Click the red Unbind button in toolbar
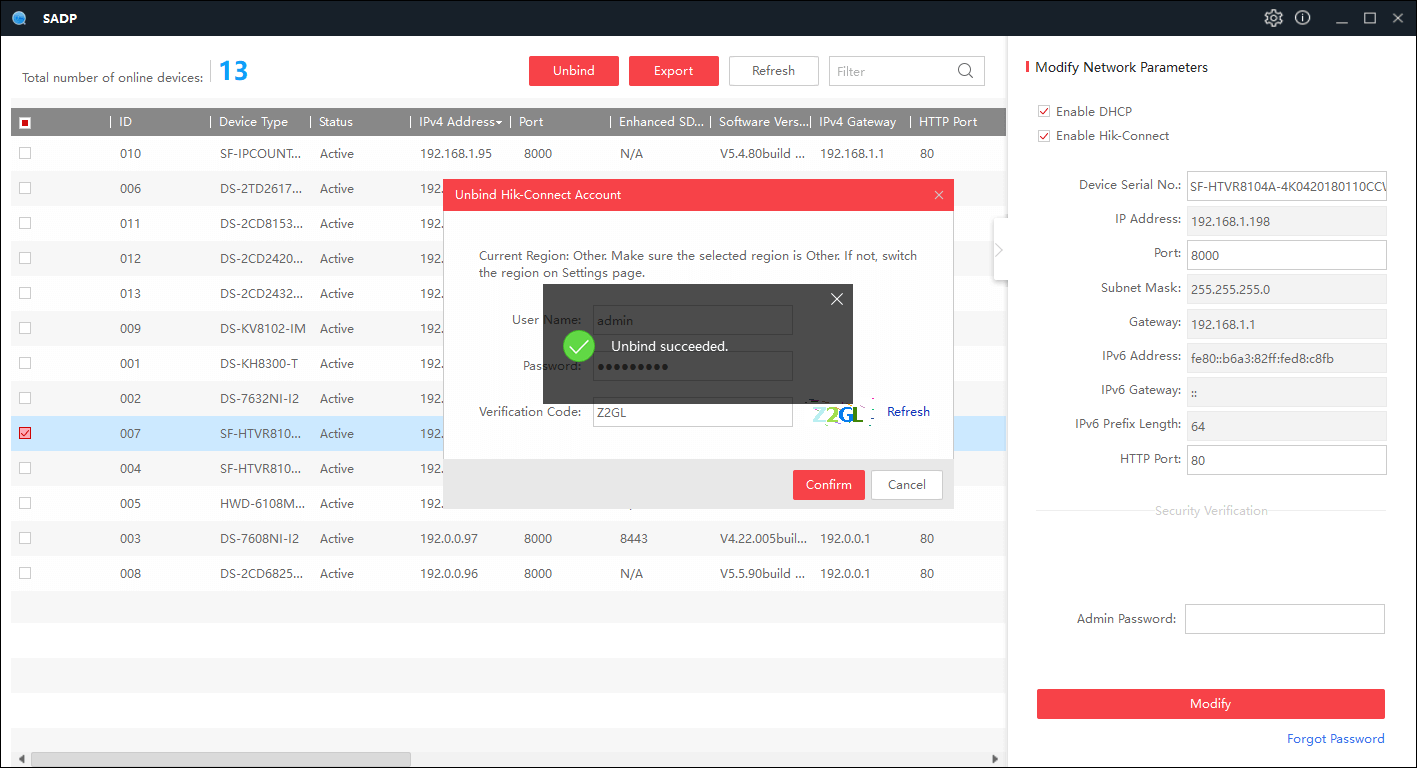This screenshot has height=768, width=1417. click(x=574, y=71)
